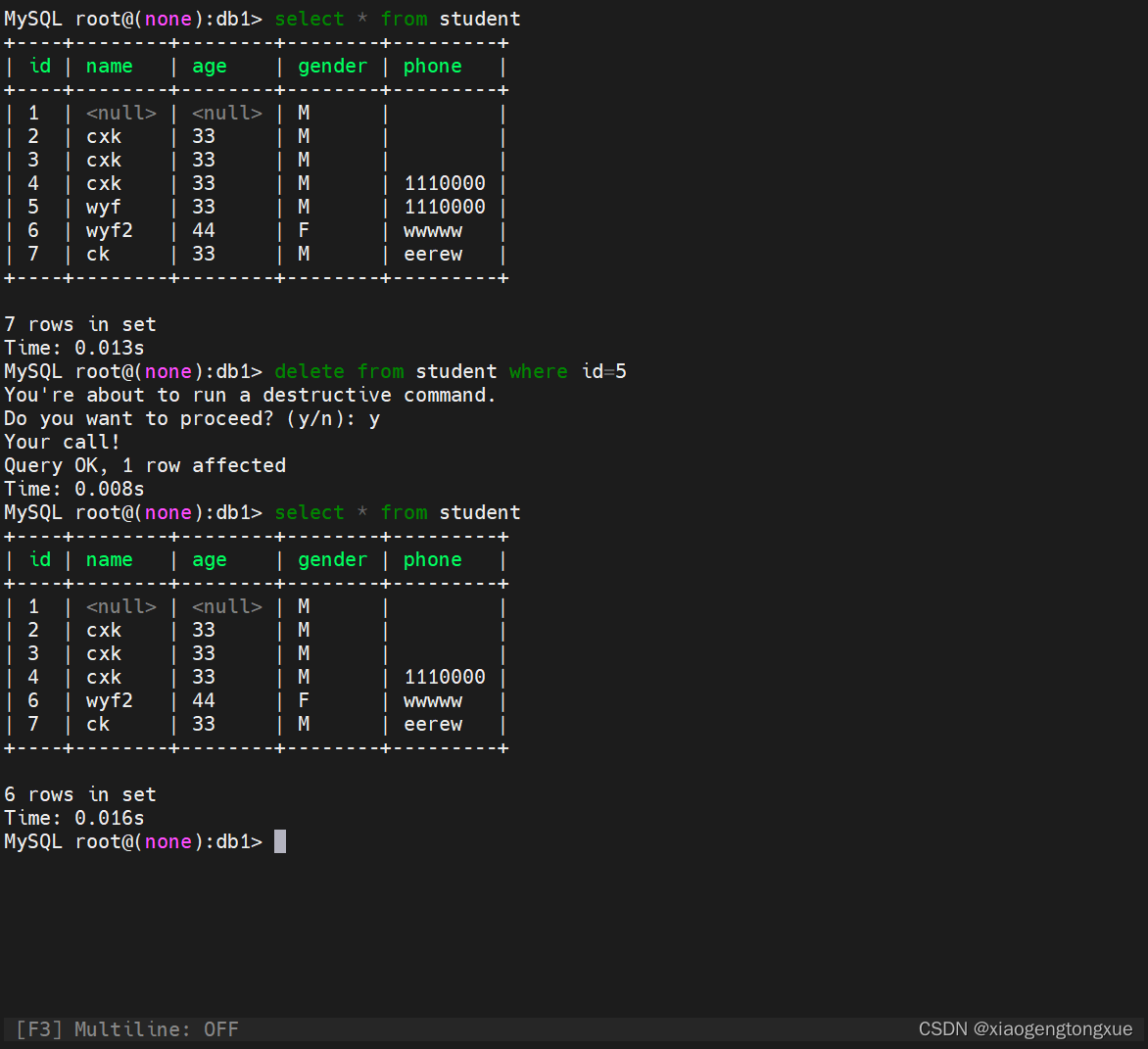Viewport: 1148px width, 1049px height.
Task: Click 'wyf2' name cell in the 6-row result table
Action: coord(109,700)
